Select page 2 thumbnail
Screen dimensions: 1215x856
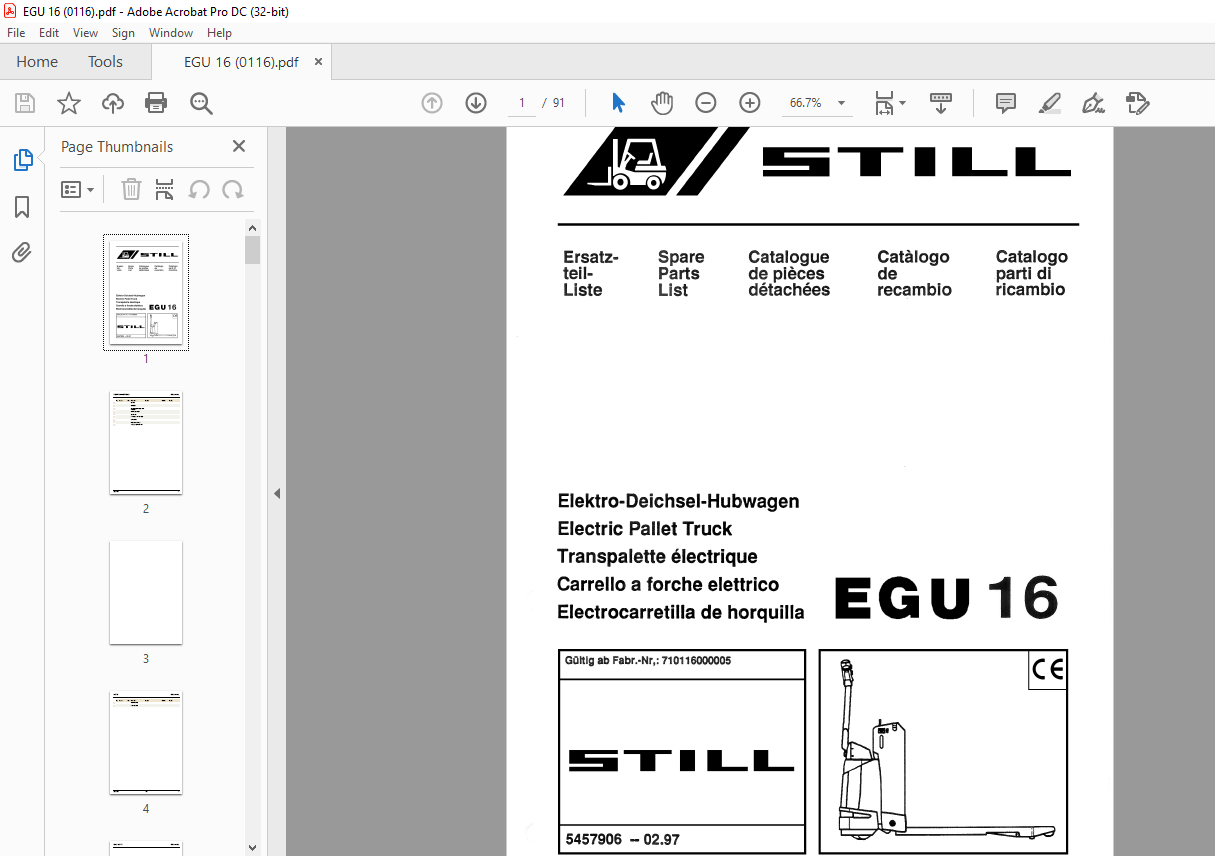pos(146,443)
